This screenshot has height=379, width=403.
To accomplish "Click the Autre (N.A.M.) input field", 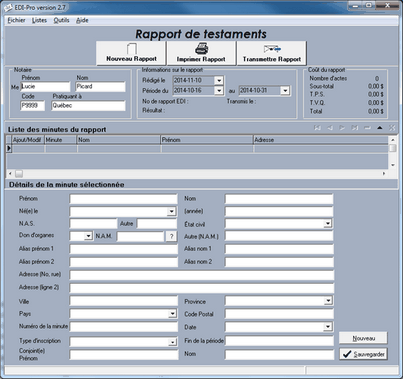I will 279,236.
